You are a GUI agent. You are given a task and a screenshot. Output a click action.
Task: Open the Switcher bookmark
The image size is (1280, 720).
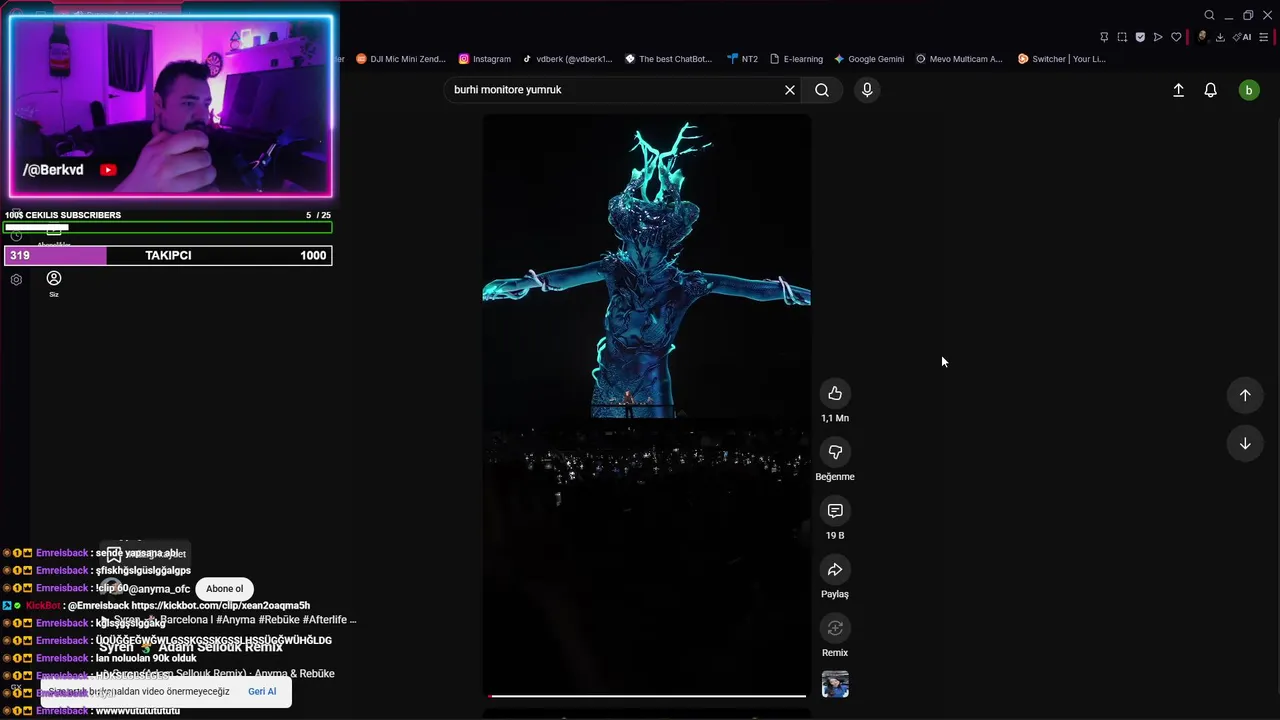pyautogui.click(x=1061, y=59)
